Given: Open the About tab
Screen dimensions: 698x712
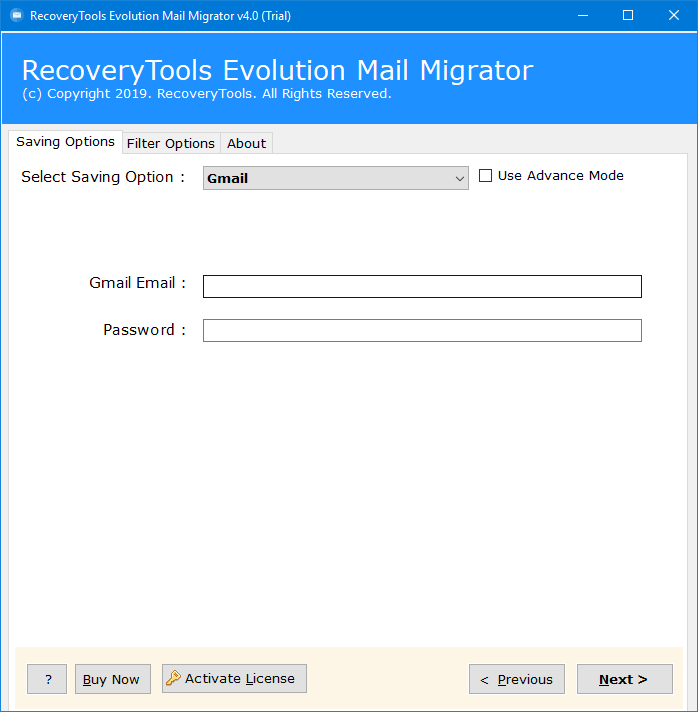Looking at the screenshot, I should point(246,143).
